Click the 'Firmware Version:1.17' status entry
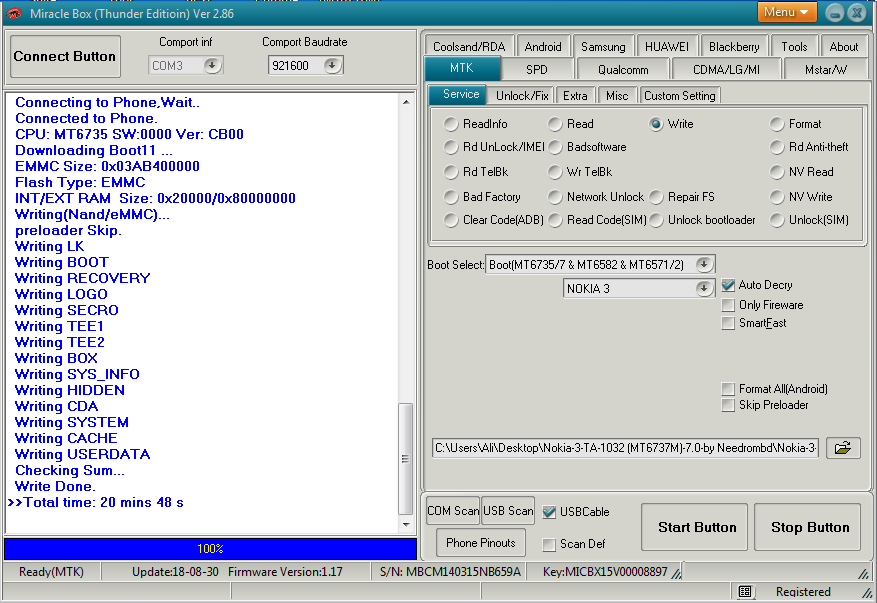The height and width of the screenshot is (603, 877). [285, 572]
